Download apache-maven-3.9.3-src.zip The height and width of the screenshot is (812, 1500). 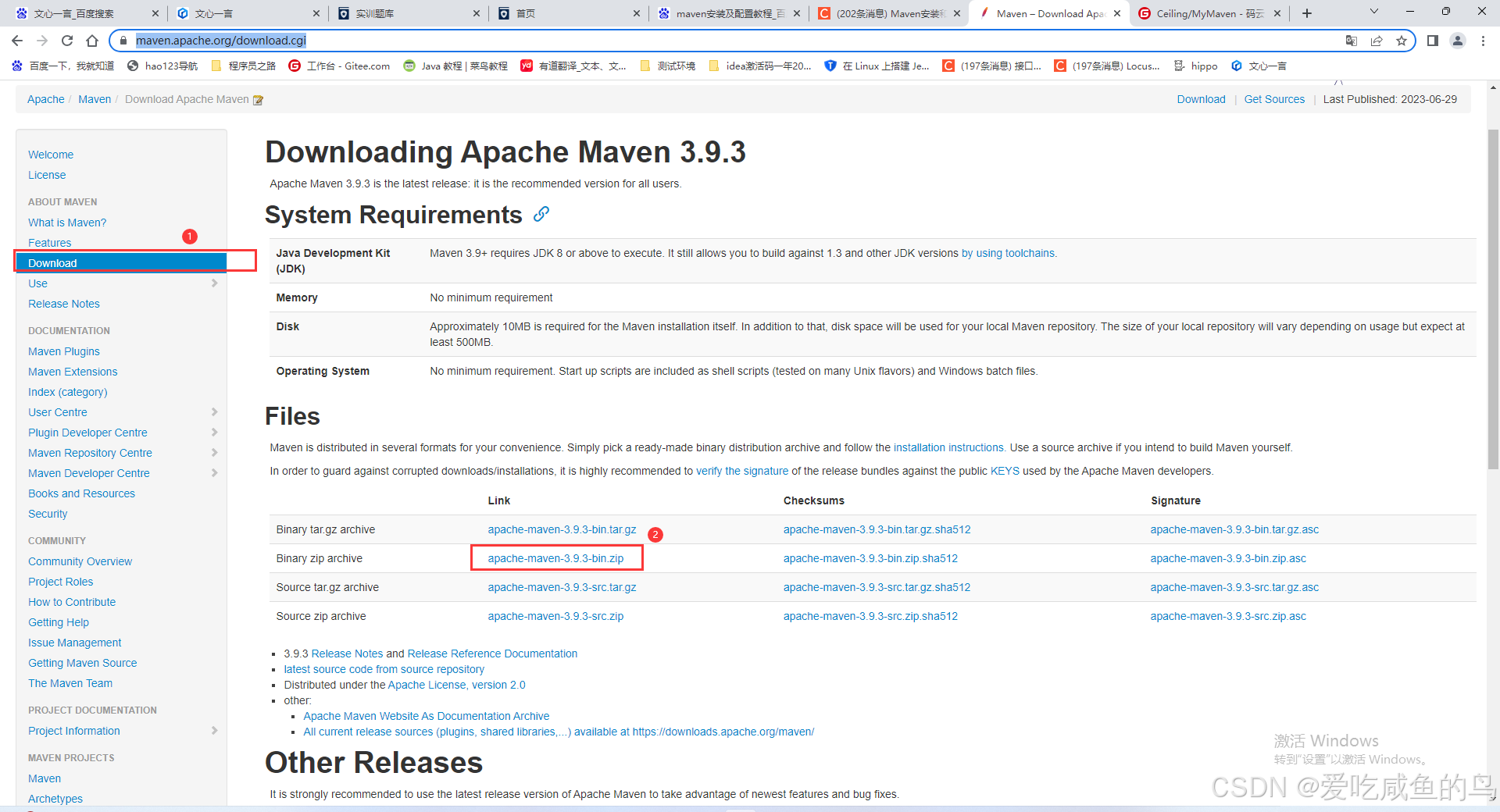pos(555,616)
